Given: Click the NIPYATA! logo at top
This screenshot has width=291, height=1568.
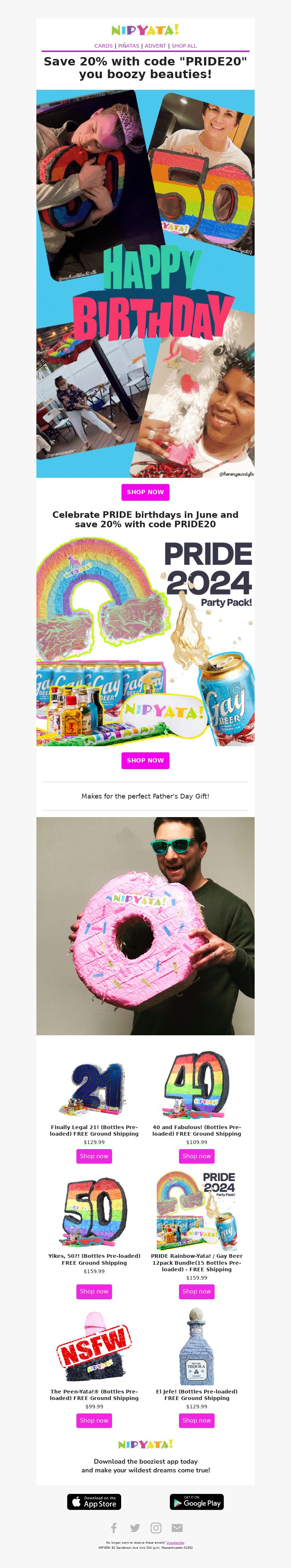Looking at the screenshot, I should point(145,30).
